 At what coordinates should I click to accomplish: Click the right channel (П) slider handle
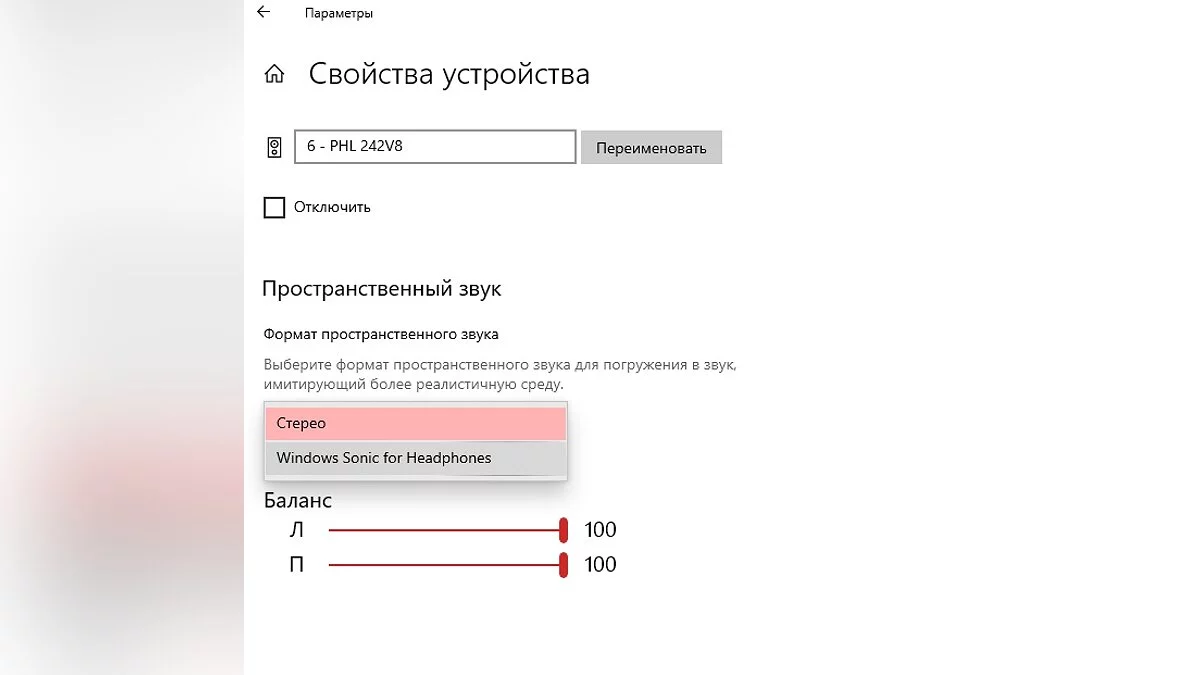pyautogui.click(x=564, y=565)
